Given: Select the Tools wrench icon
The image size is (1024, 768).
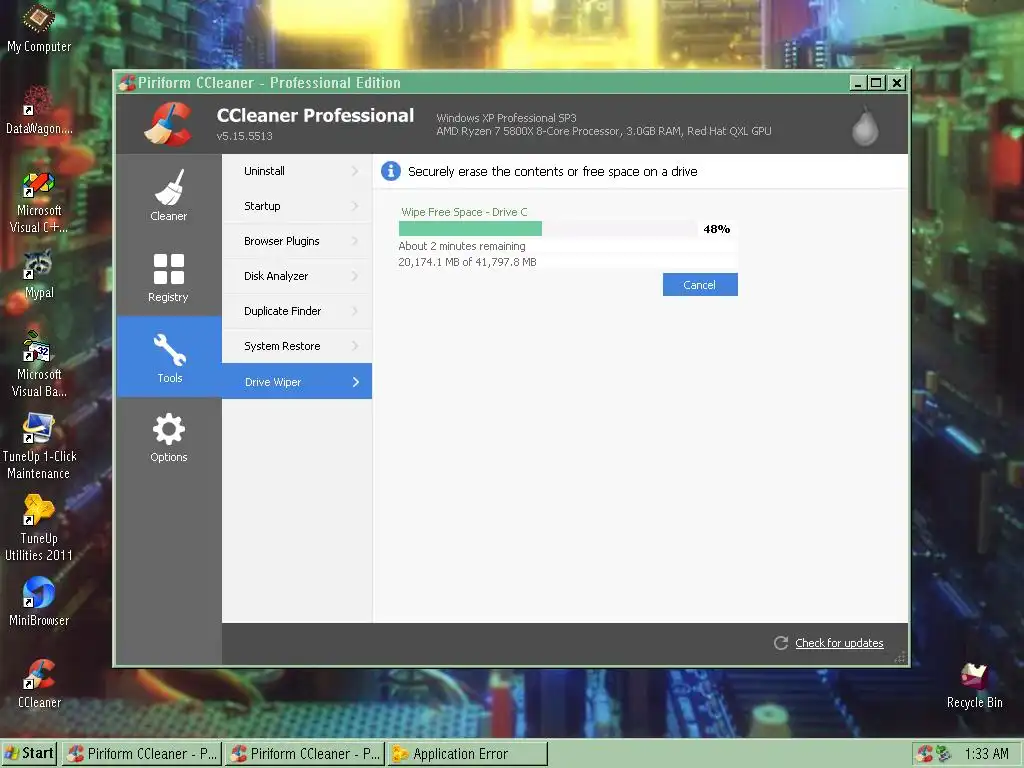Looking at the screenshot, I should 169,349.
